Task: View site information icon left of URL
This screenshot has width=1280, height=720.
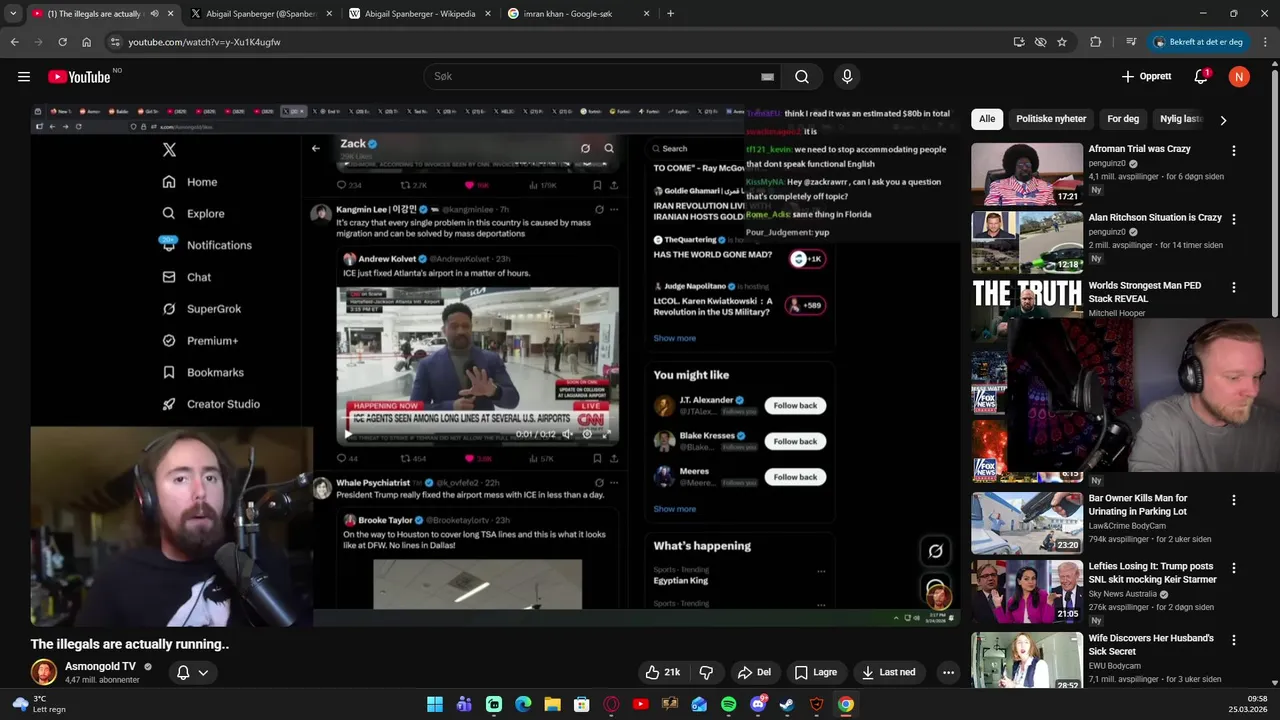Action: coord(115,42)
